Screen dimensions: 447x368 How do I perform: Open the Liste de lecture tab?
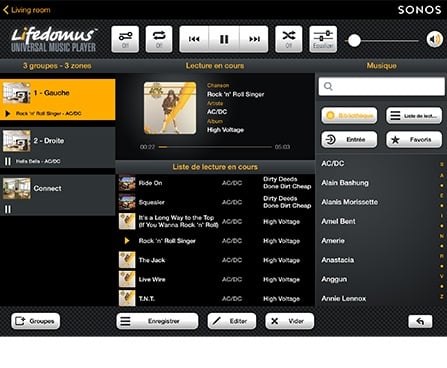[414, 115]
